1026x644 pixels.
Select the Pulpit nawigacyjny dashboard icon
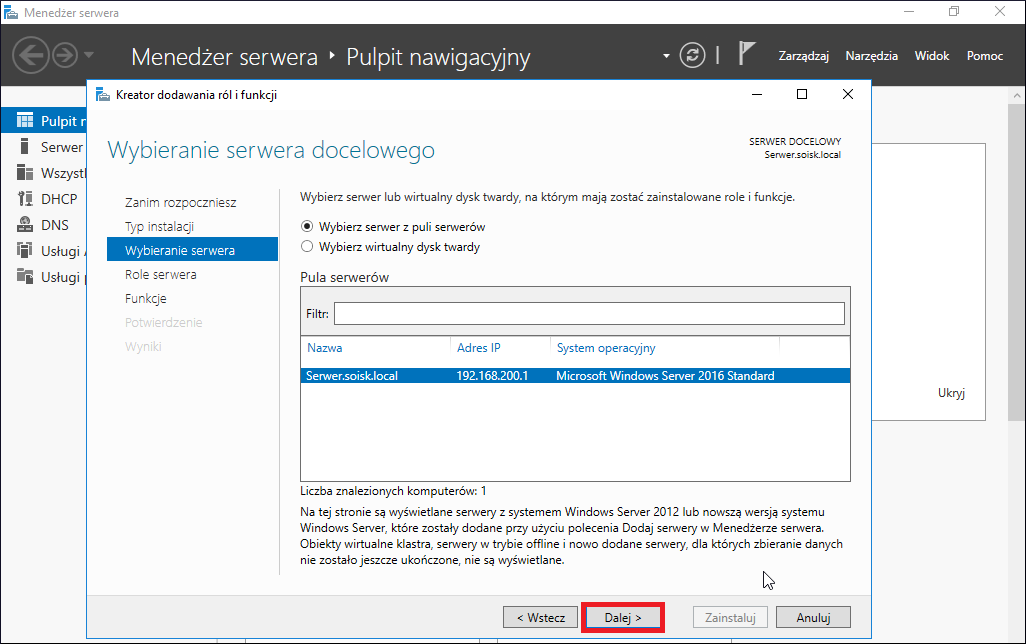click(x=25, y=120)
